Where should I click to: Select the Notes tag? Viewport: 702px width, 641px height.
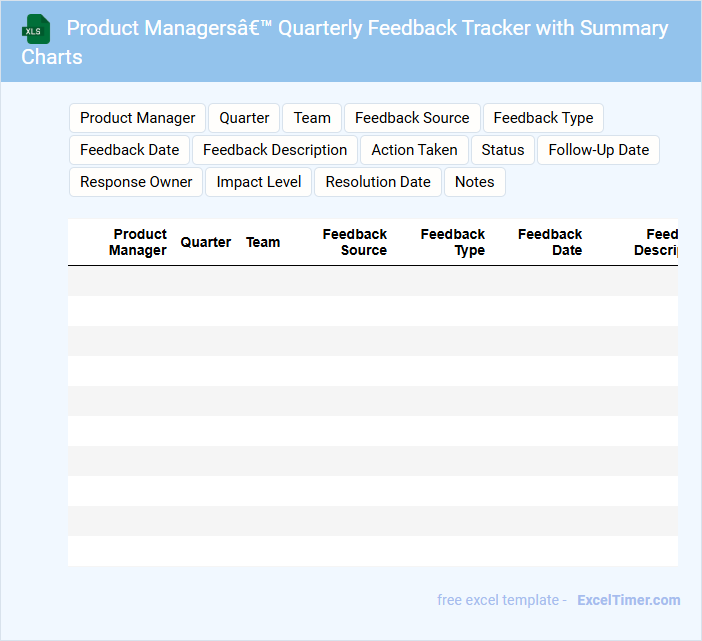pyautogui.click(x=475, y=182)
